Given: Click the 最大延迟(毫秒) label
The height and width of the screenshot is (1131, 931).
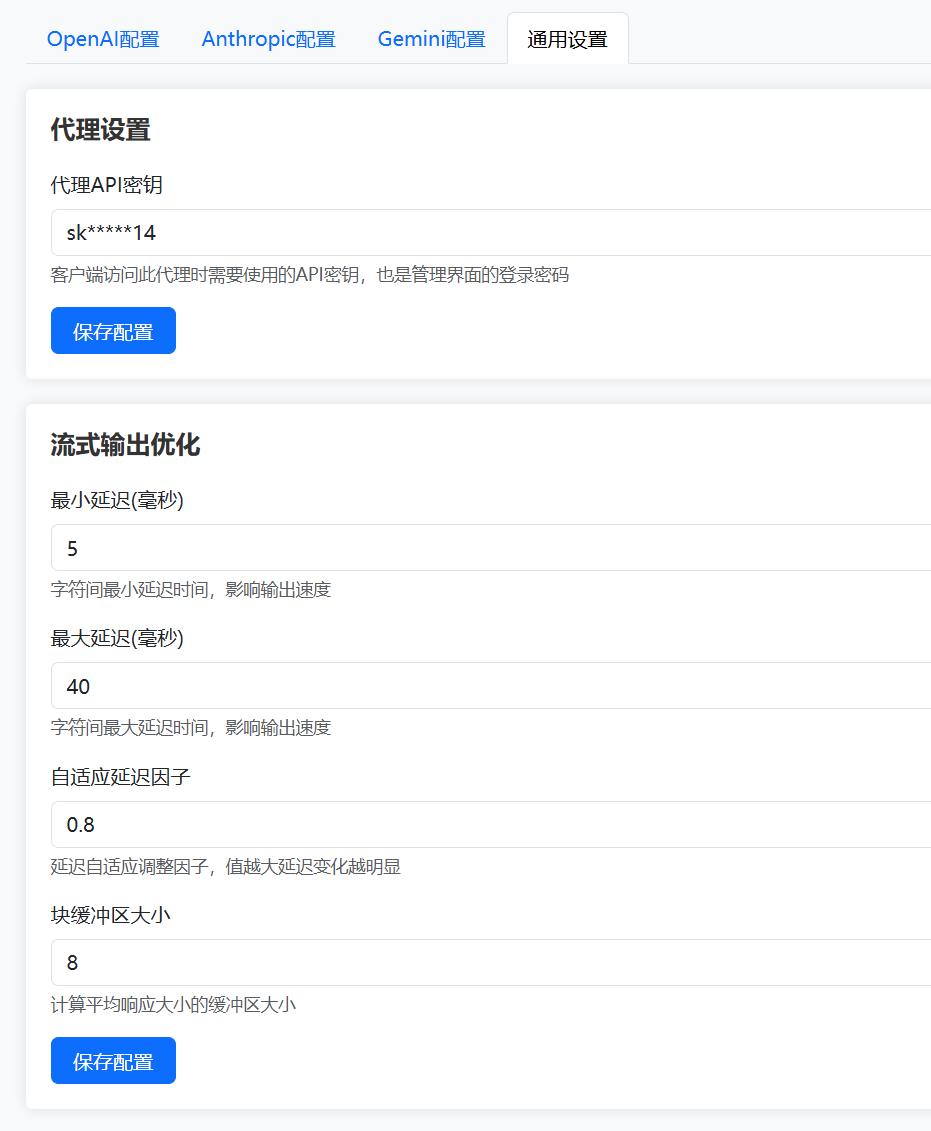Looking at the screenshot, I should (117, 638).
